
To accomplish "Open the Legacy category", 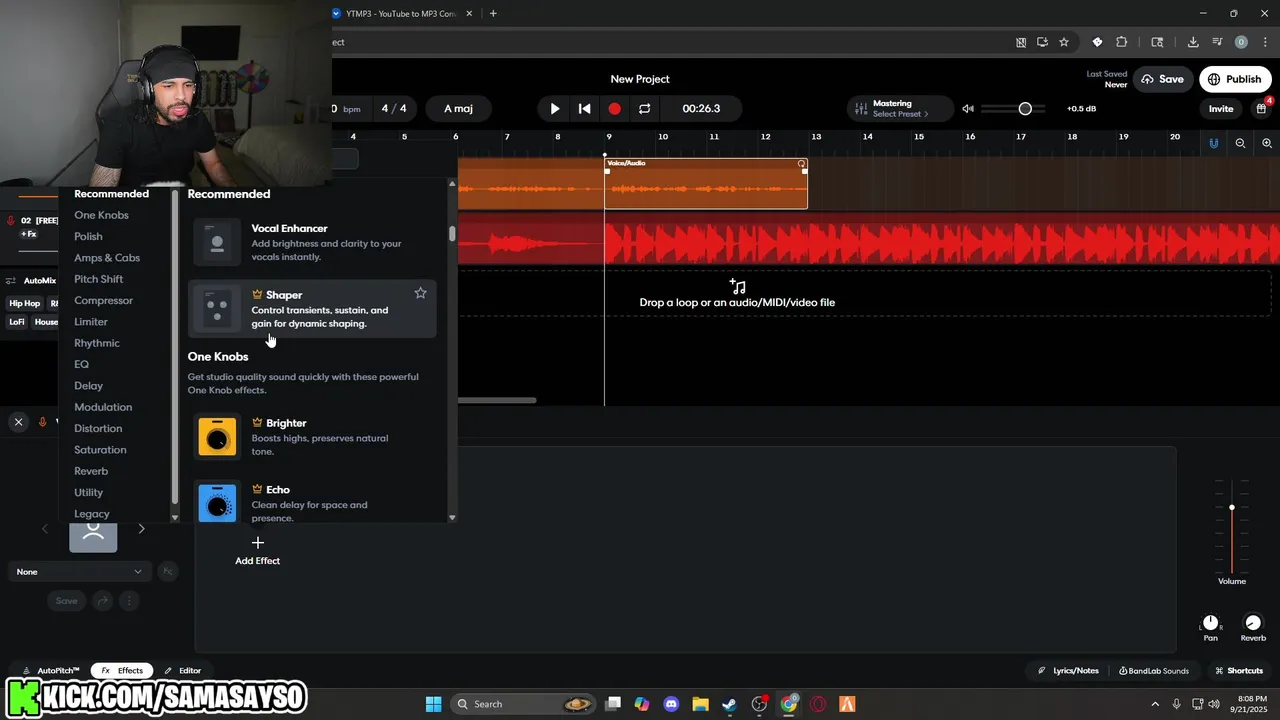I will coord(92,513).
